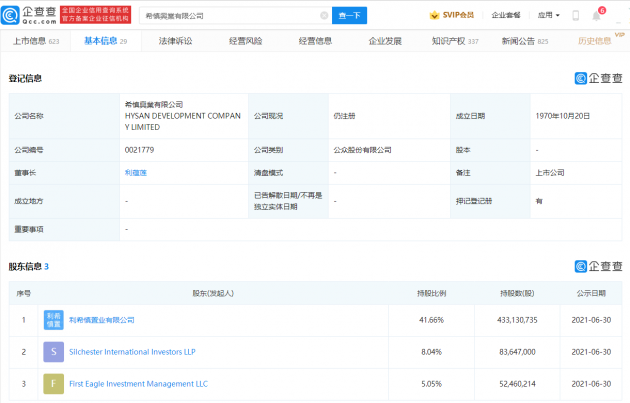
Task: Click the First Eagle row date 2021-06-30
Action: (x=591, y=384)
